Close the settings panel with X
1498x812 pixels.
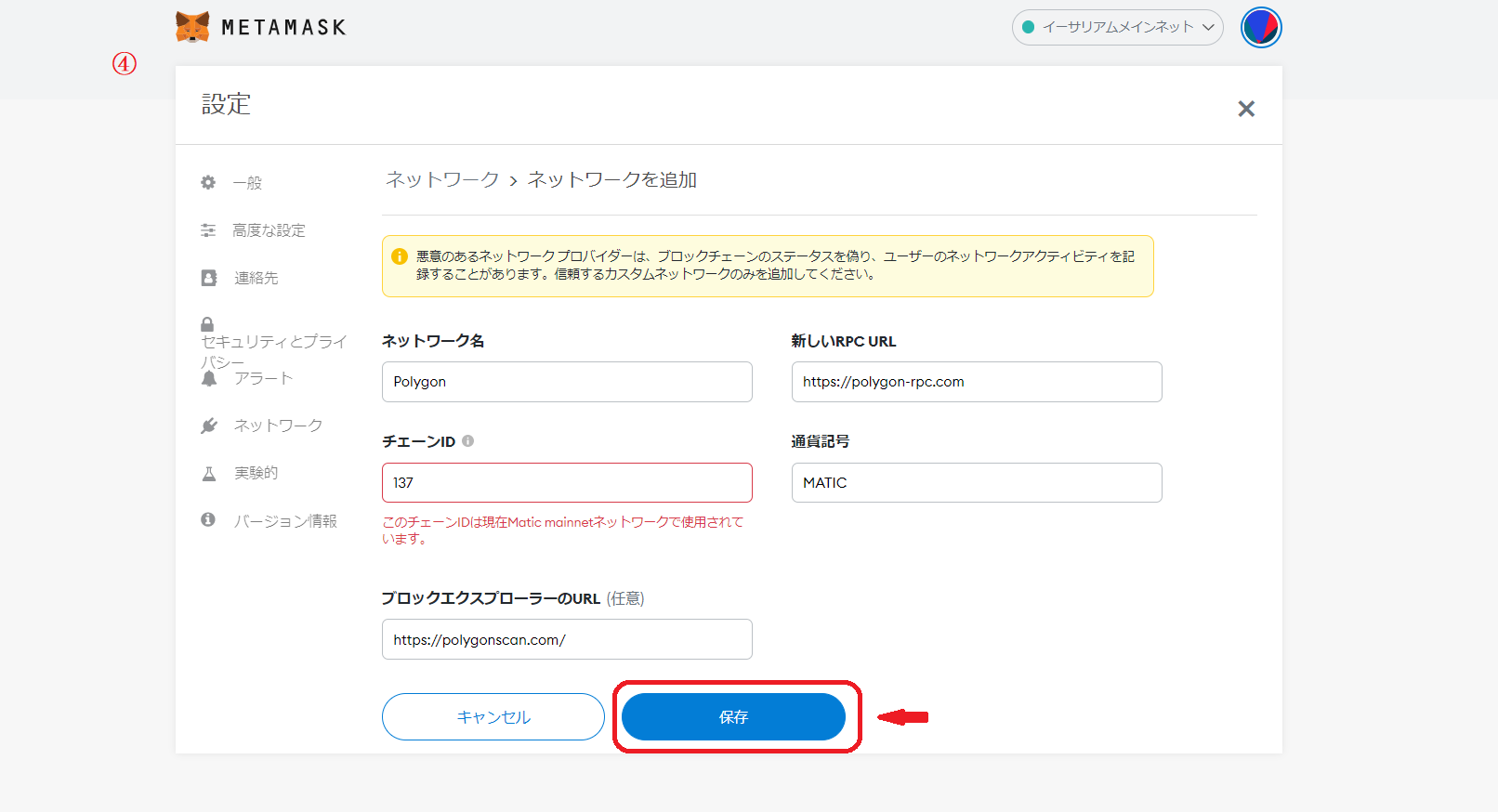tap(1246, 109)
